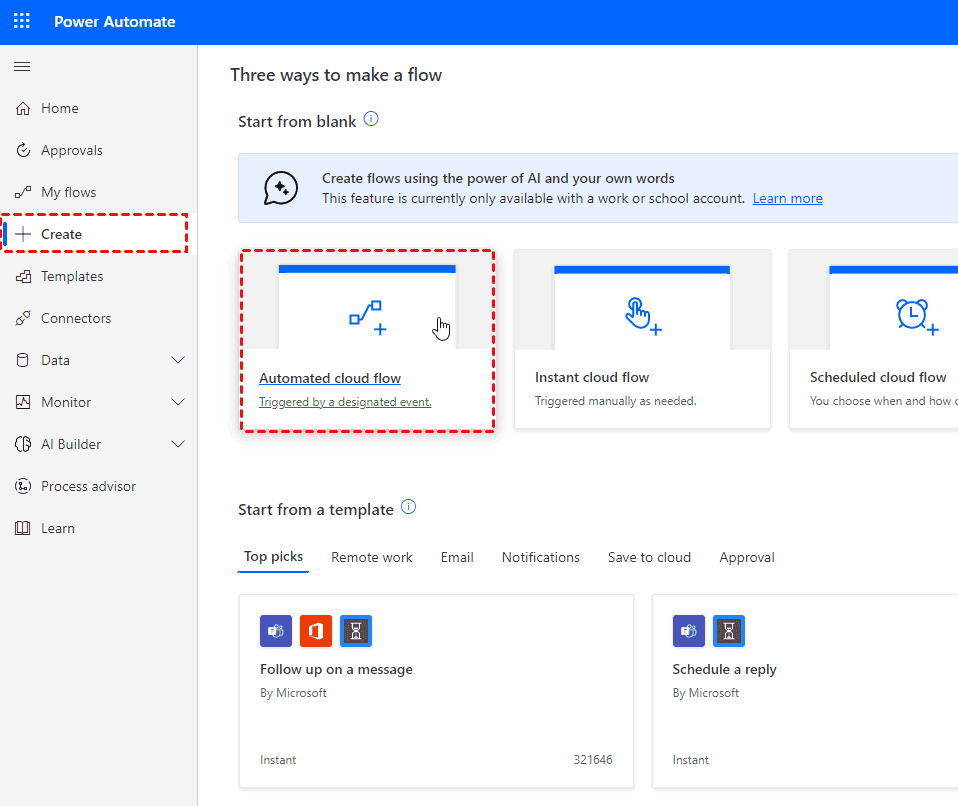Click the My flows icon
Screen dimensions: 958x806
click(22, 192)
